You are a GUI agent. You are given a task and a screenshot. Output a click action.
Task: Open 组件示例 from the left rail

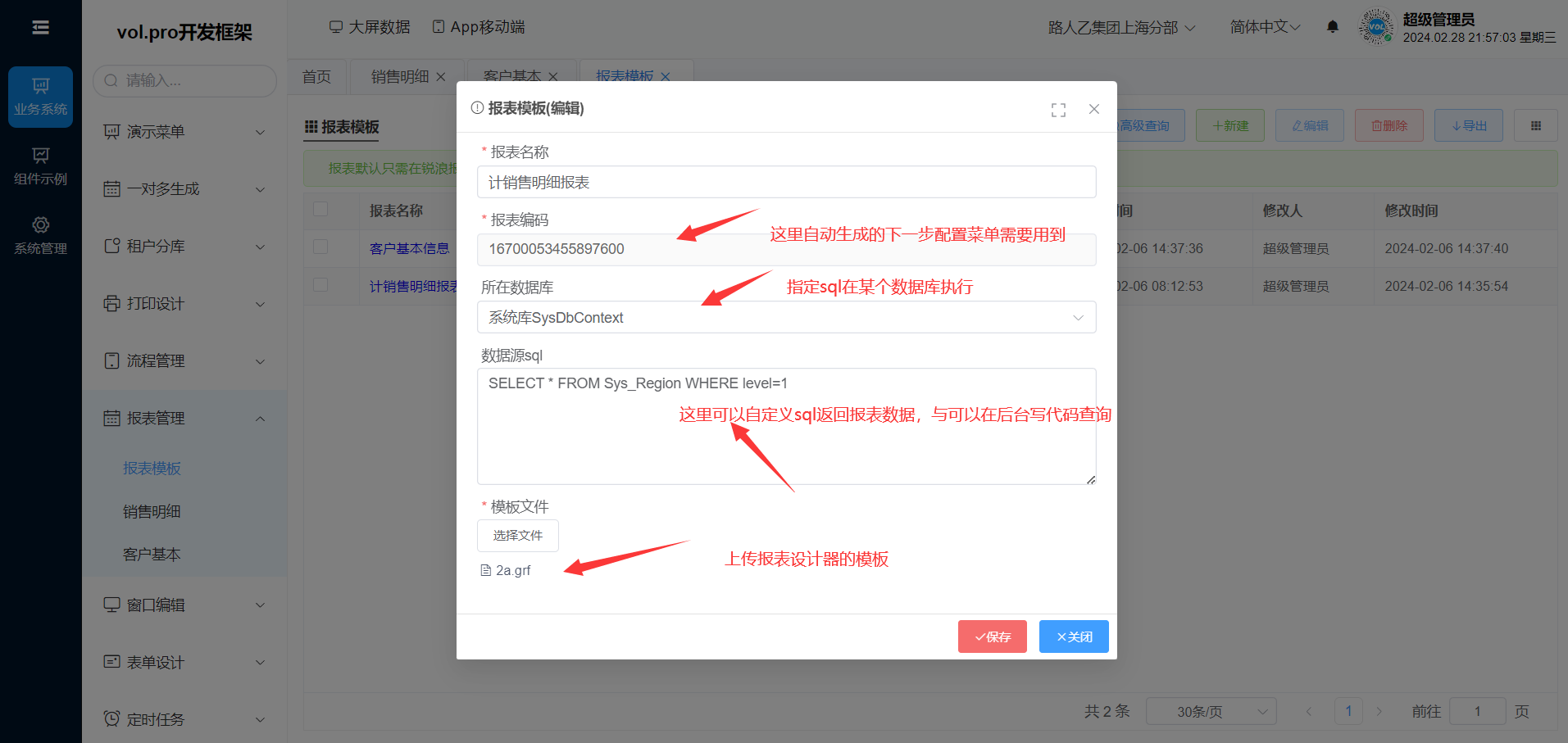tap(40, 166)
